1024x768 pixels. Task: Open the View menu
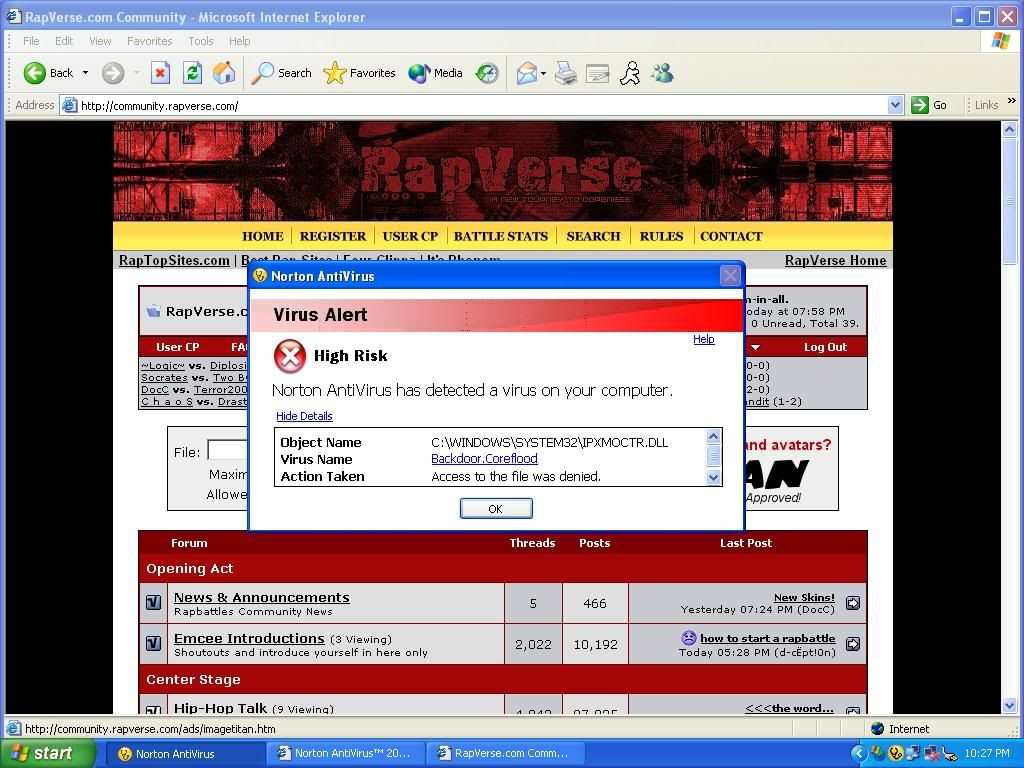tap(100, 40)
